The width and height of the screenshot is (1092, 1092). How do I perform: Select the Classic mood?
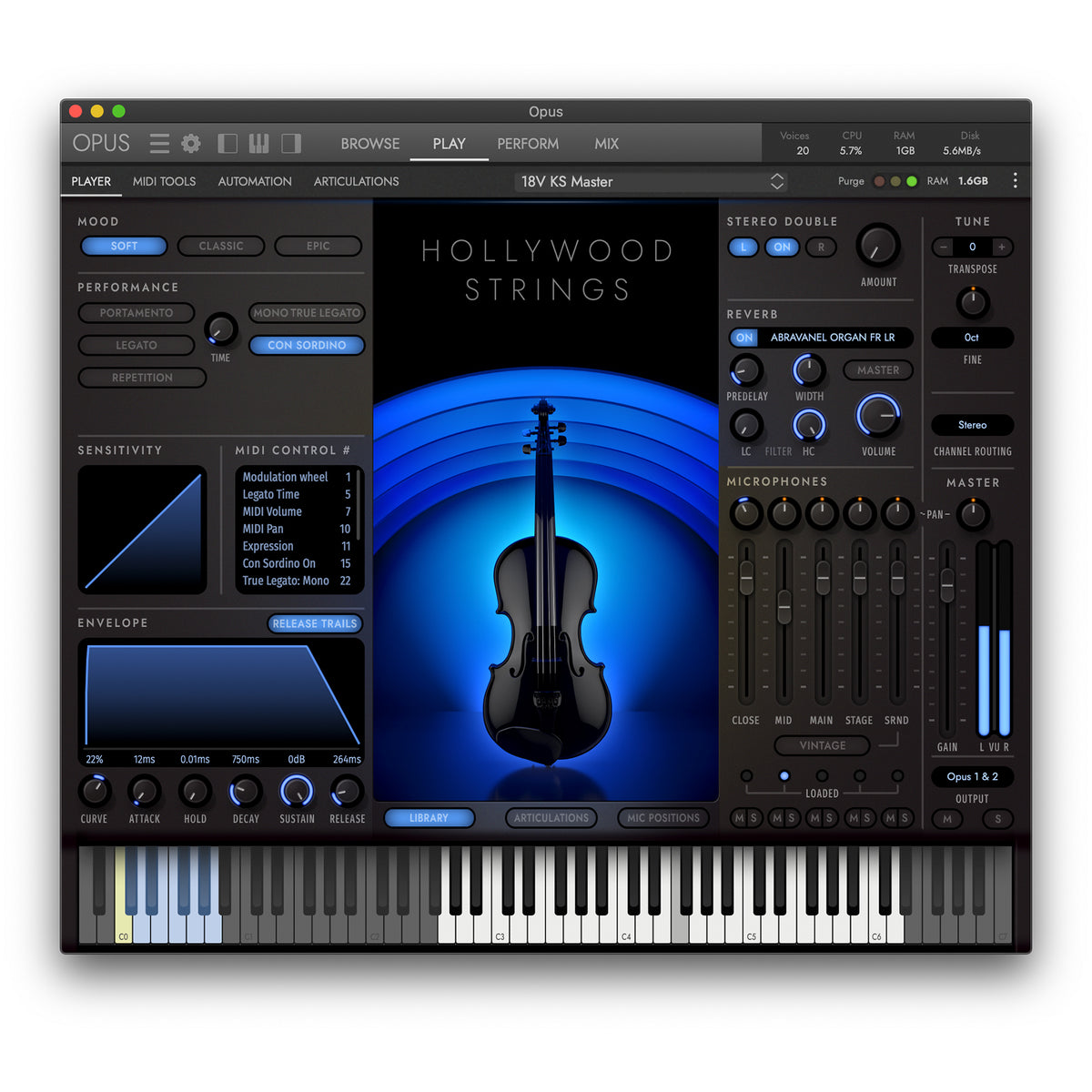221,246
